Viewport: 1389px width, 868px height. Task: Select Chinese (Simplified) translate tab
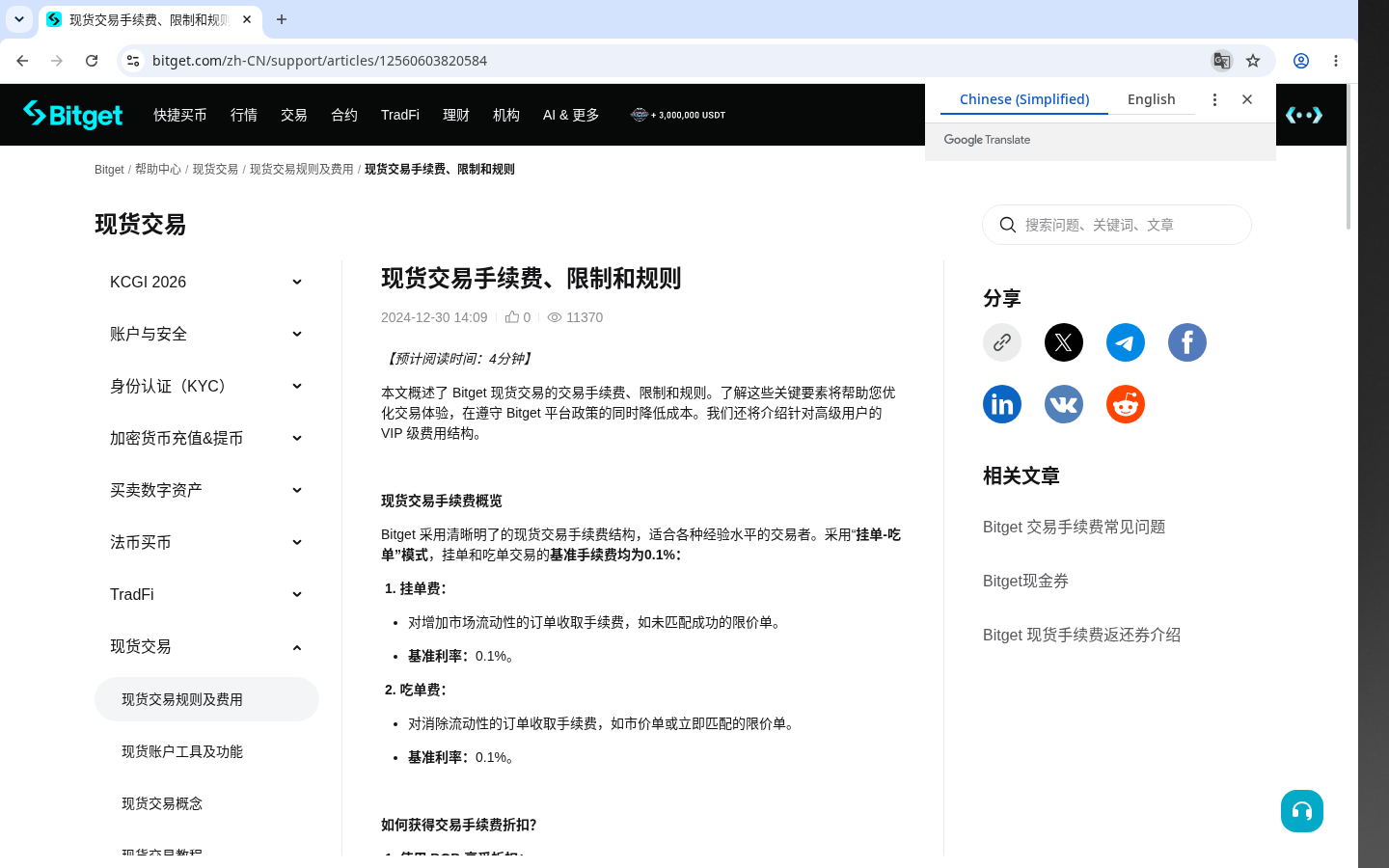(1024, 99)
